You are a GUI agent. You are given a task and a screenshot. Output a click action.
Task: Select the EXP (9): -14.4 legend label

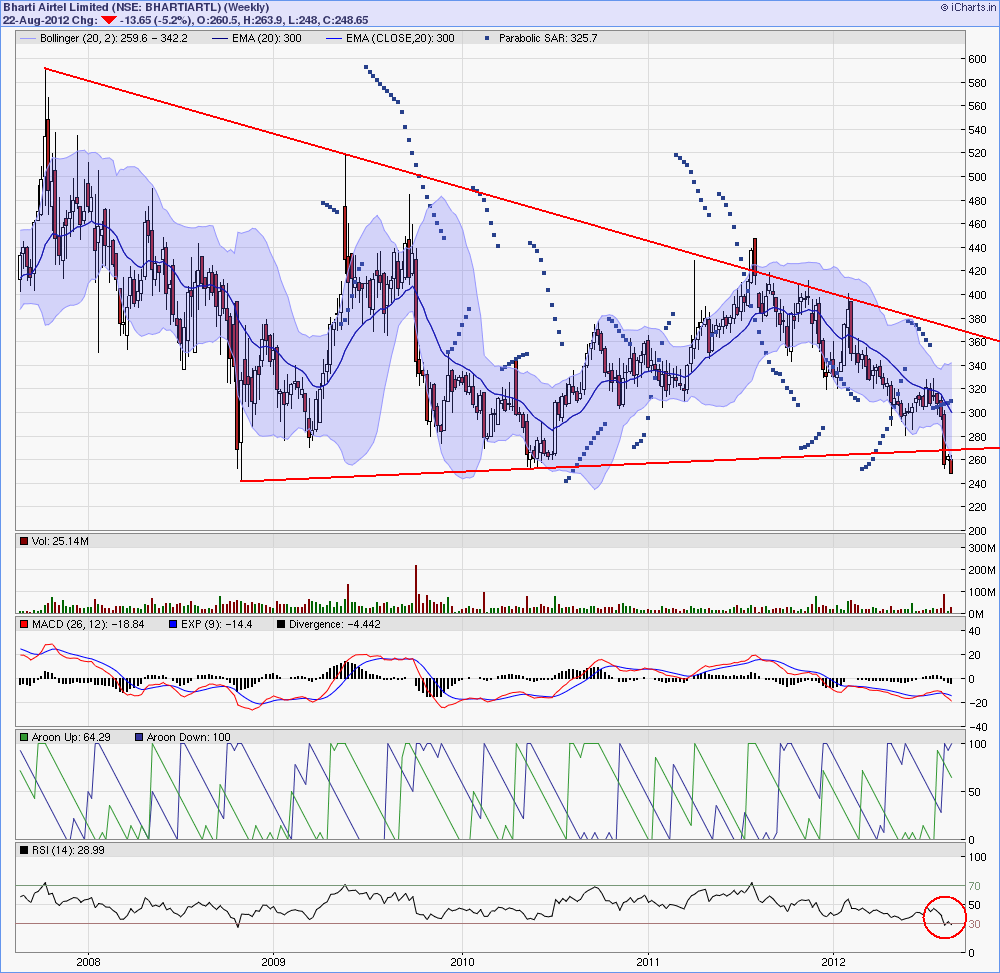click(x=216, y=625)
